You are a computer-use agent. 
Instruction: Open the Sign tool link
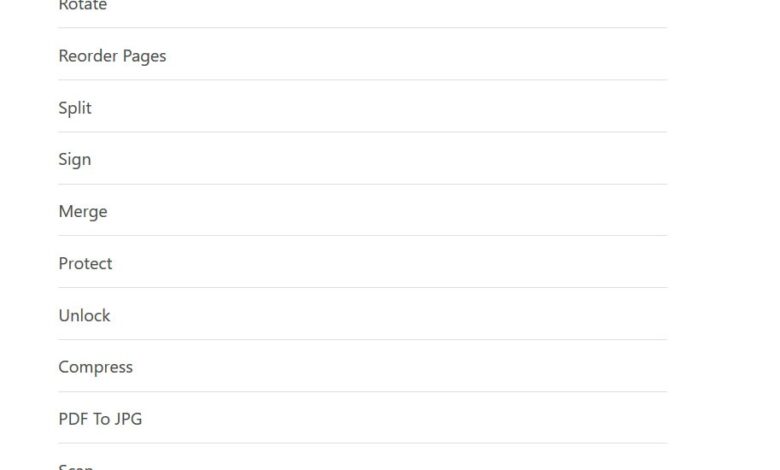tap(75, 160)
